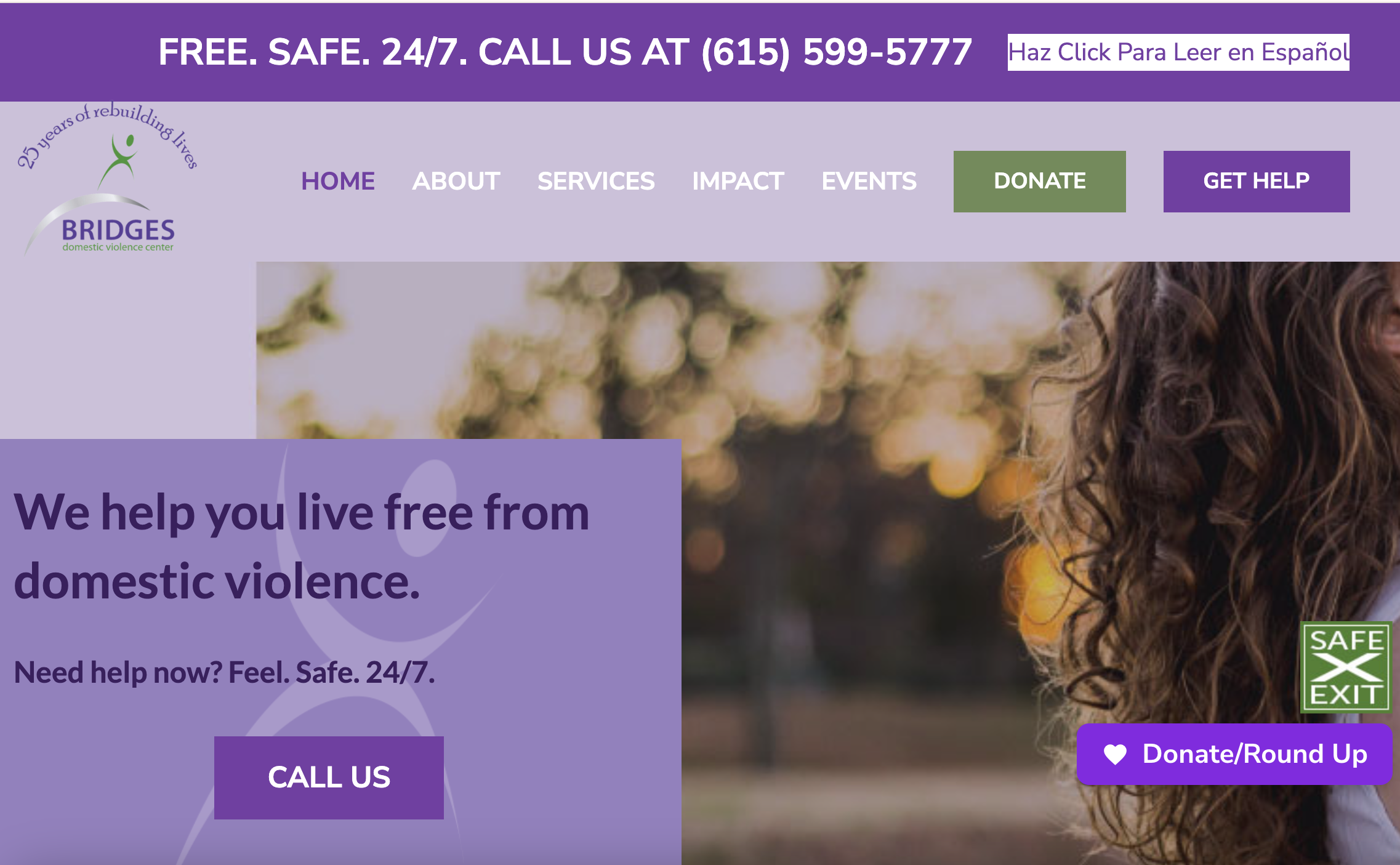Screen dimensions: 1400x865
Task: Open the About menu item
Action: pyautogui.click(x=456, y=181)
